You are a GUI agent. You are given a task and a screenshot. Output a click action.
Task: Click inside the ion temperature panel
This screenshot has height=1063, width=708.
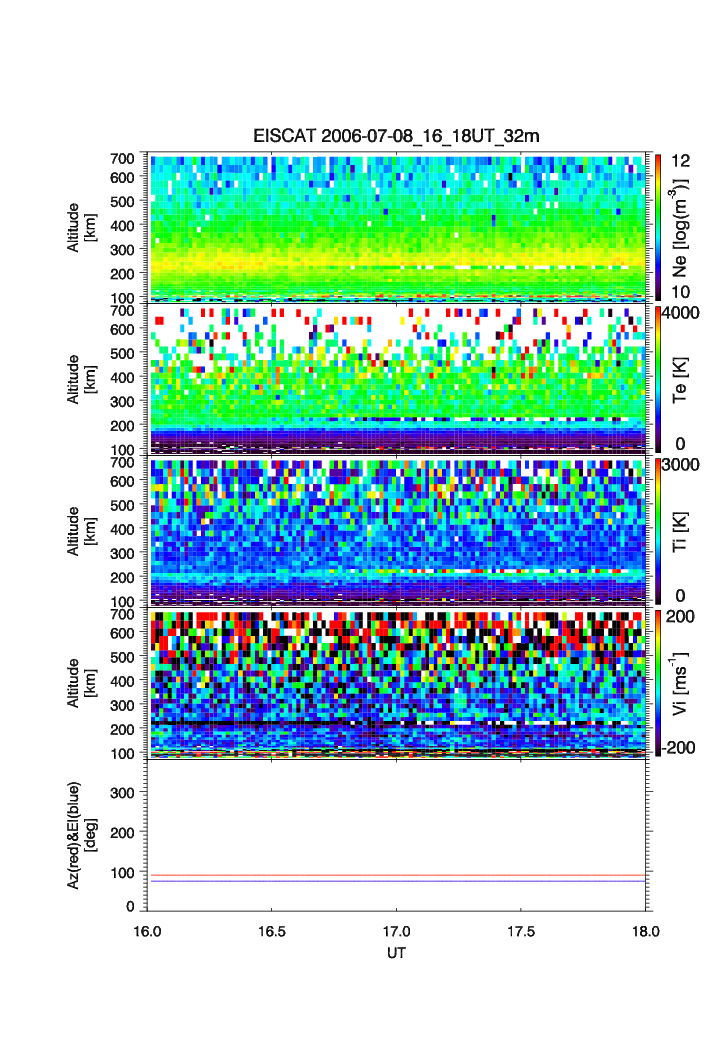pos(399,531)
